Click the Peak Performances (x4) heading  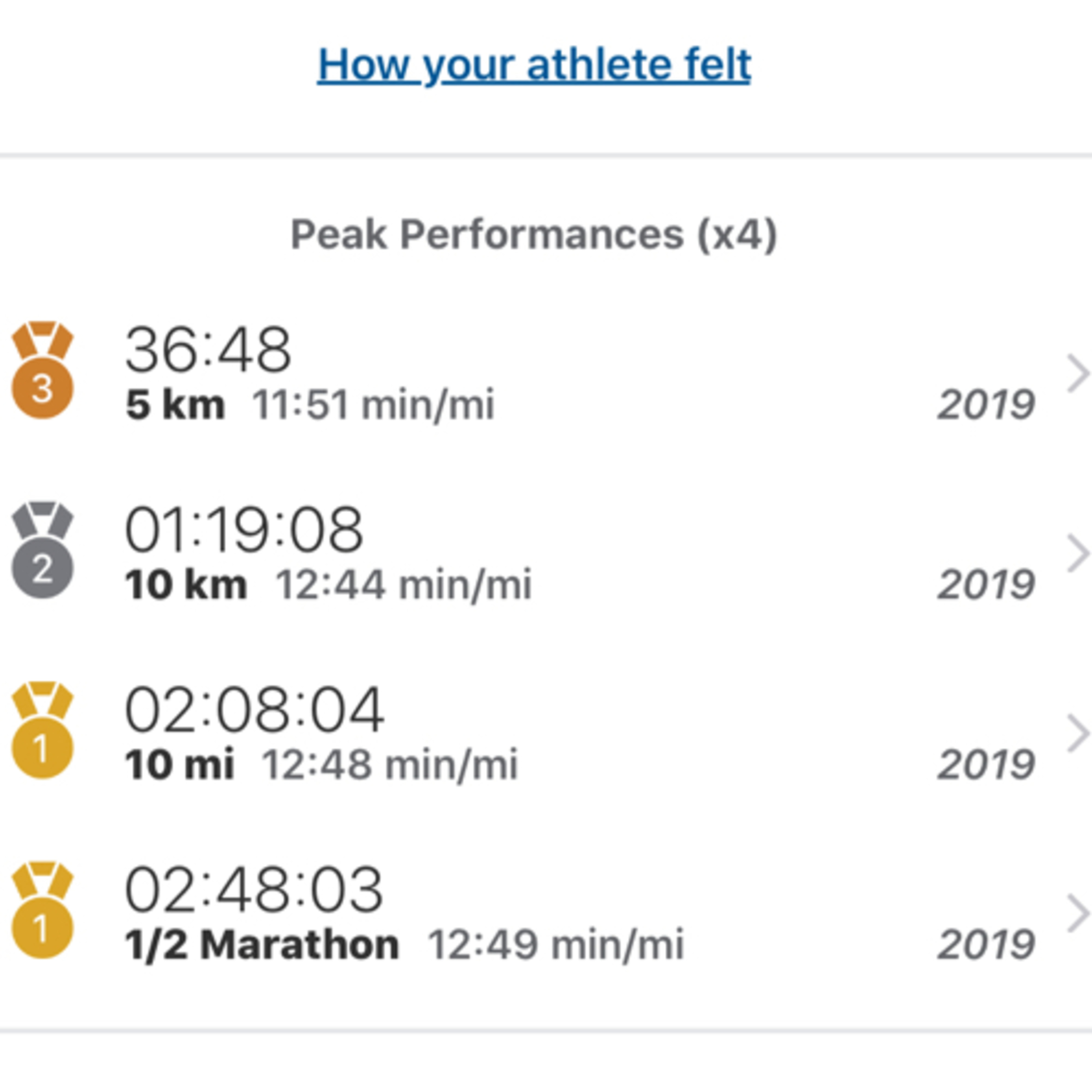534,234
